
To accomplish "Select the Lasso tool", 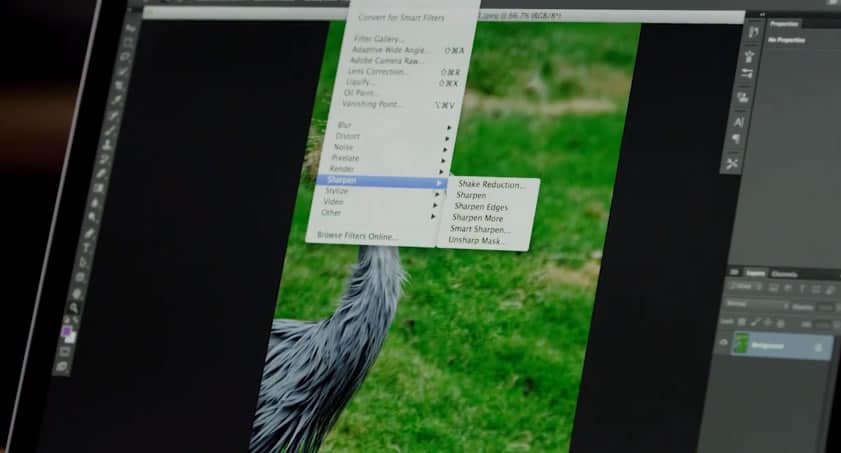I will click(x=127, y=56).
